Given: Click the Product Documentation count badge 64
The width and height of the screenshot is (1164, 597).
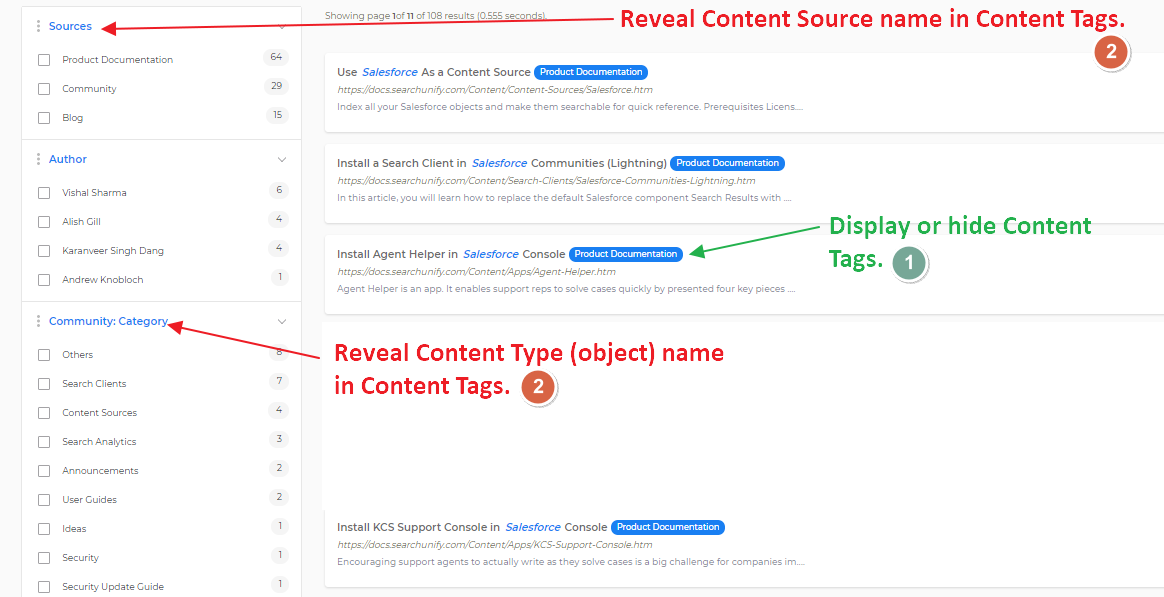Looking at the screenshot, I should click(x=276, y=58).
